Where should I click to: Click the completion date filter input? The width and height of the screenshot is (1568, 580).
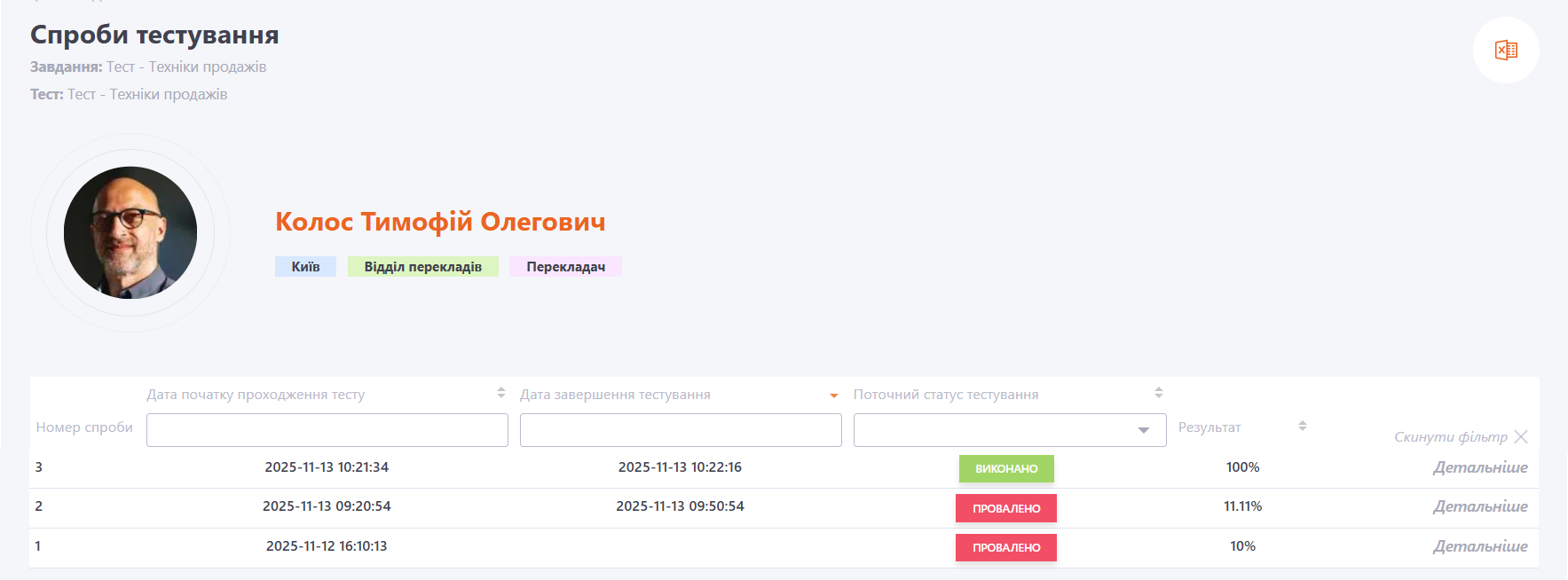tap(680, 430)
